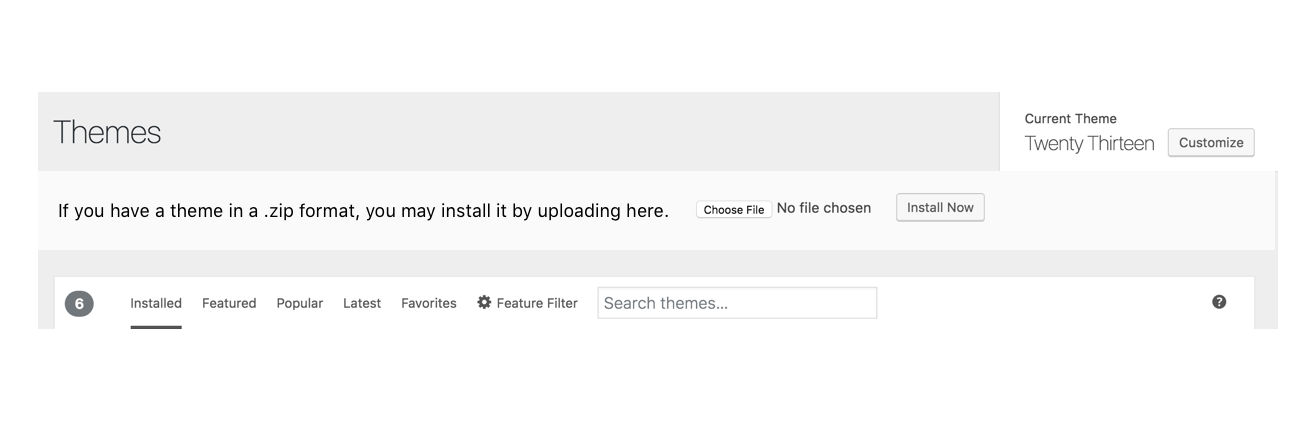Switch to the Installed tab
The width and height of the screenshot is (1306, 440).
click(x=156, y=303)
